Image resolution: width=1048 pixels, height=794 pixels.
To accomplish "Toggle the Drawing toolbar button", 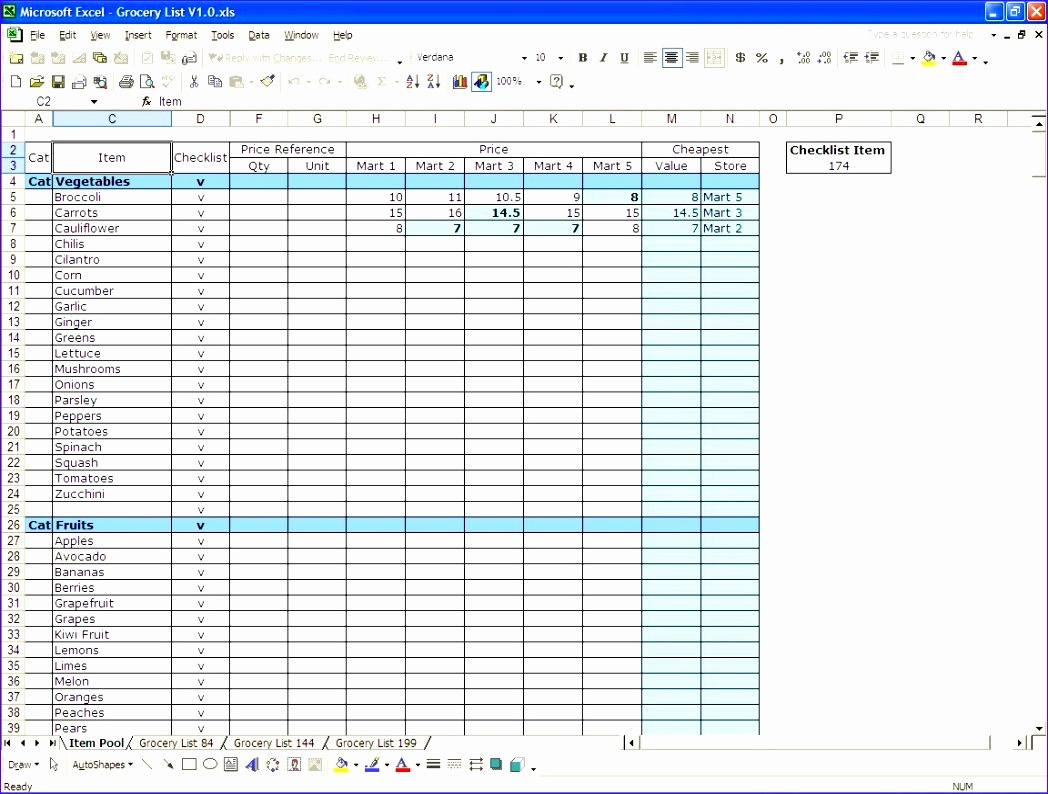I will [481, 82].
